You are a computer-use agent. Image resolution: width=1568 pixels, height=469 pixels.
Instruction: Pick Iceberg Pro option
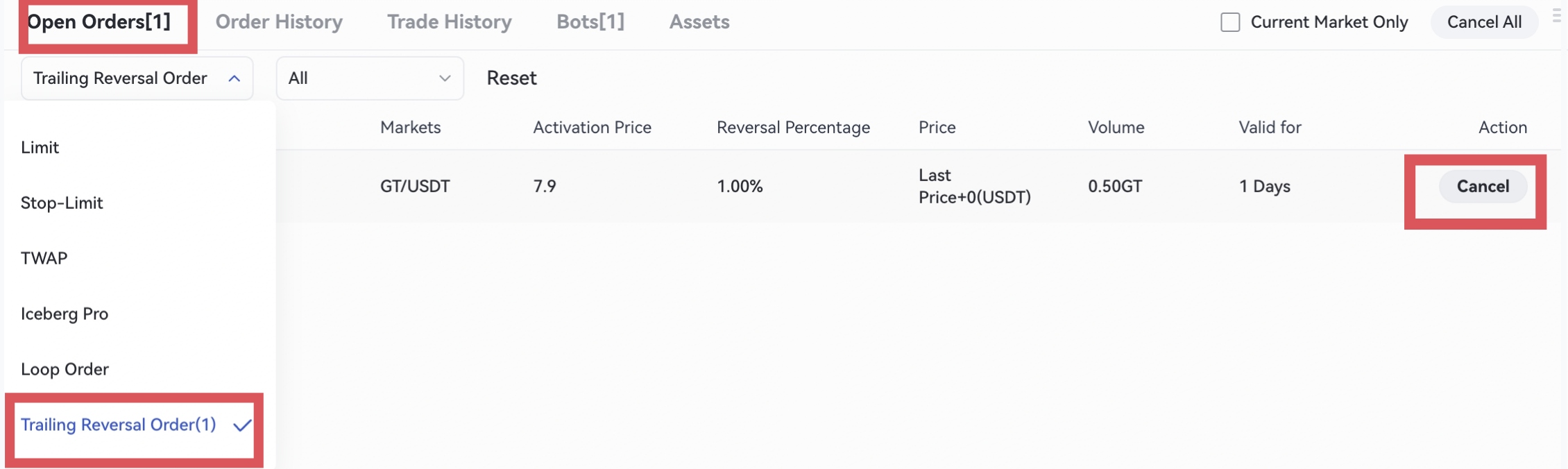coord(65,314)
